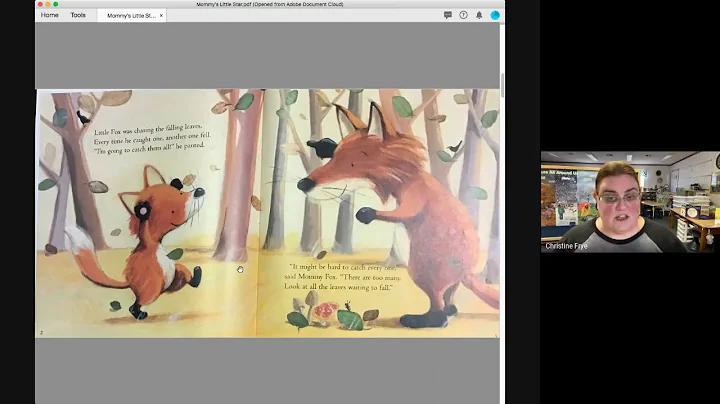Image resolution: width=720 pixels, height=404 pixels.
Task: Click the text "said Mommy Fox" on right page
Action: click(311, 277)
